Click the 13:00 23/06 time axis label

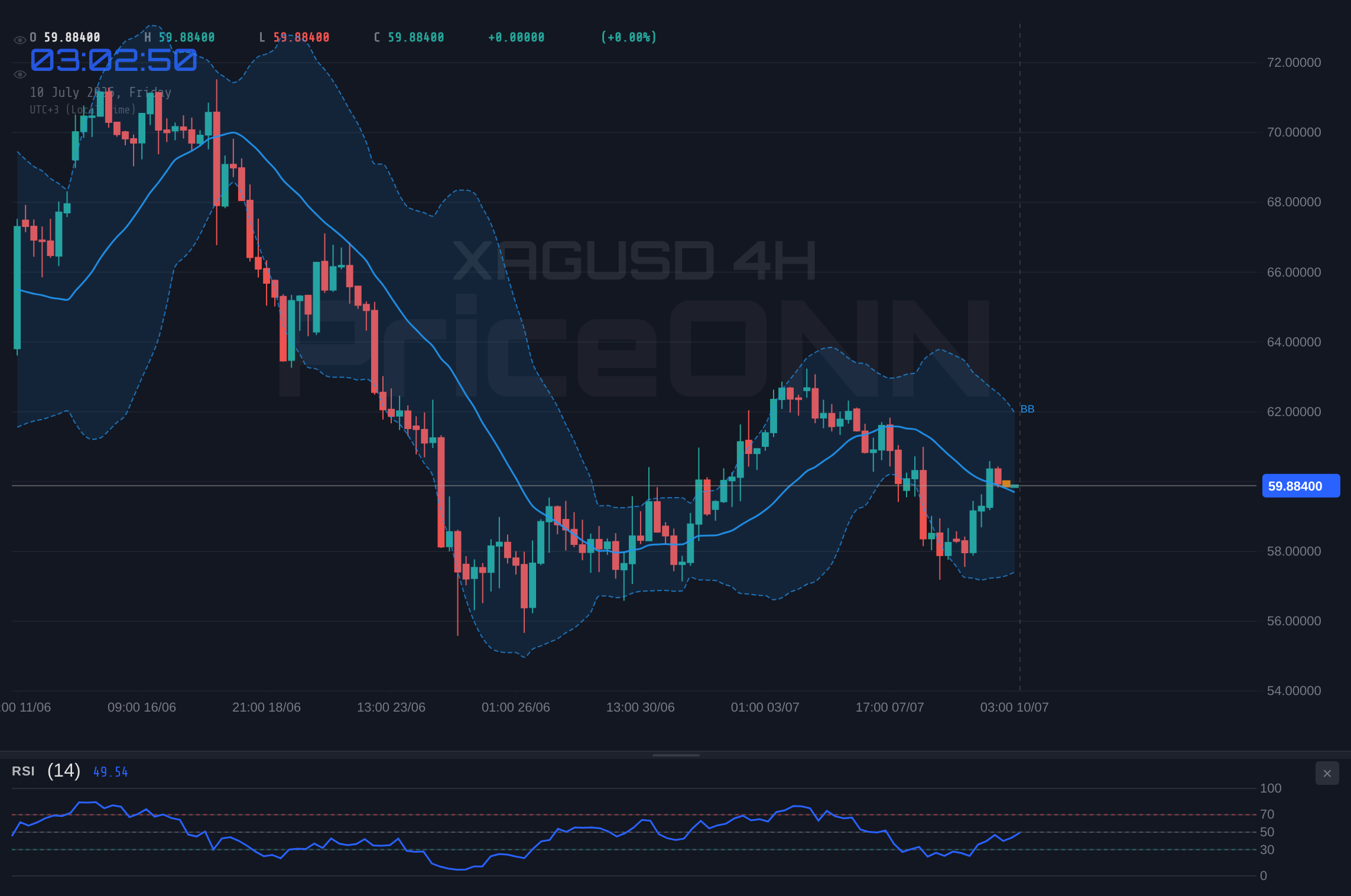click(391, 707)
